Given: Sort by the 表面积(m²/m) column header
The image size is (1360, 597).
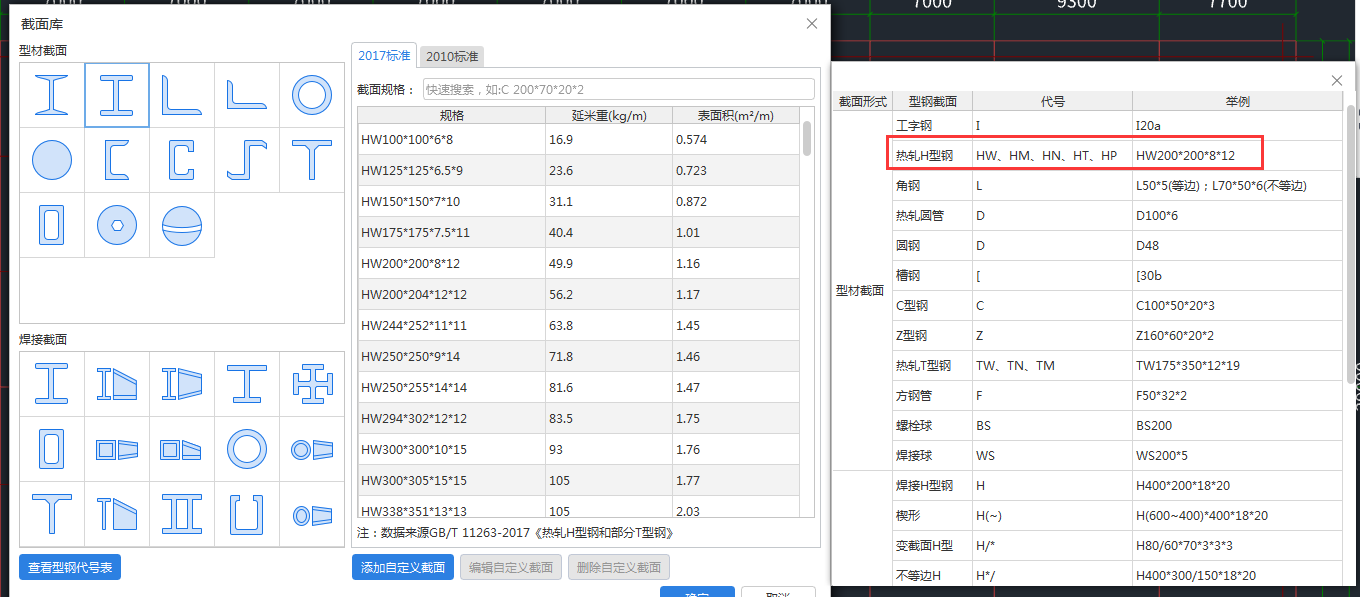Looking at the screenshot, I should (736, 115).
